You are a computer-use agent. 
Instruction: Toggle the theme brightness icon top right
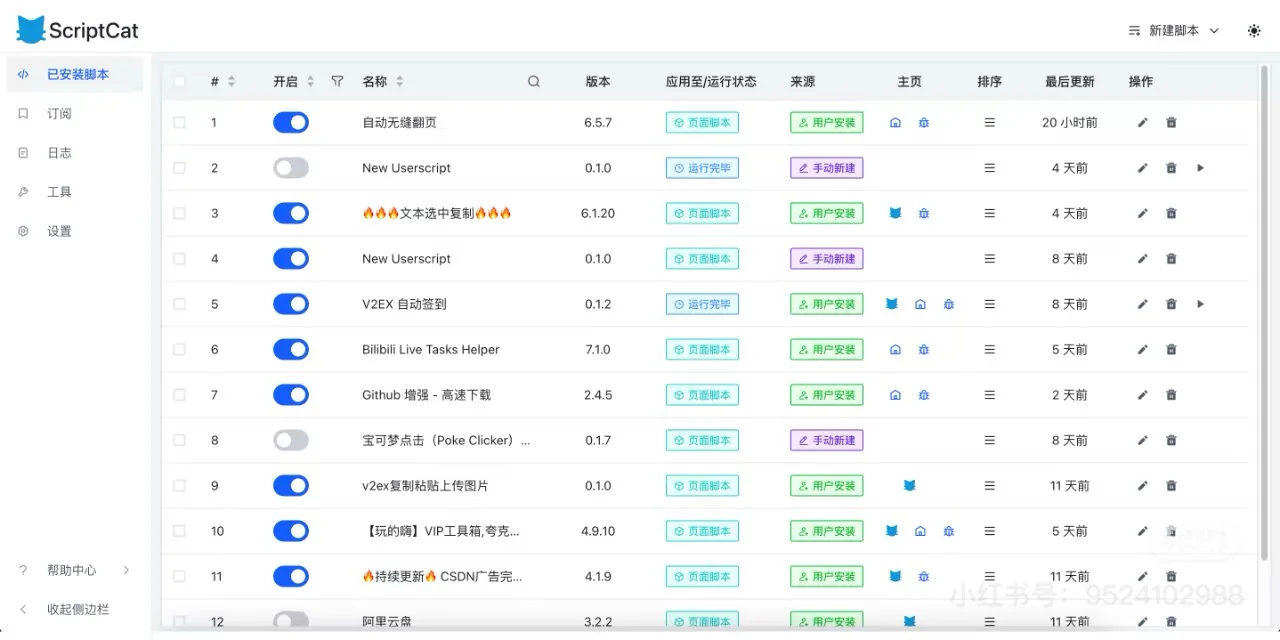coord(1253,30)
